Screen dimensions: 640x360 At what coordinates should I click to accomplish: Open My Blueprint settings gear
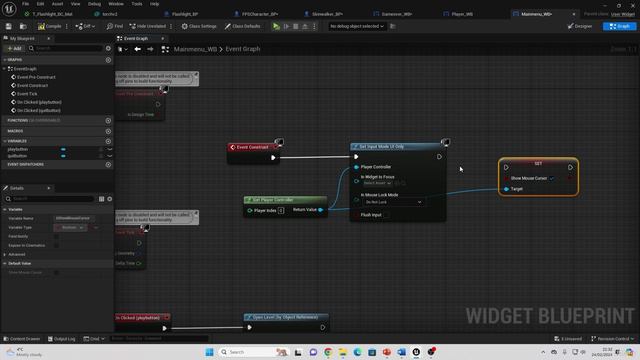108,48
